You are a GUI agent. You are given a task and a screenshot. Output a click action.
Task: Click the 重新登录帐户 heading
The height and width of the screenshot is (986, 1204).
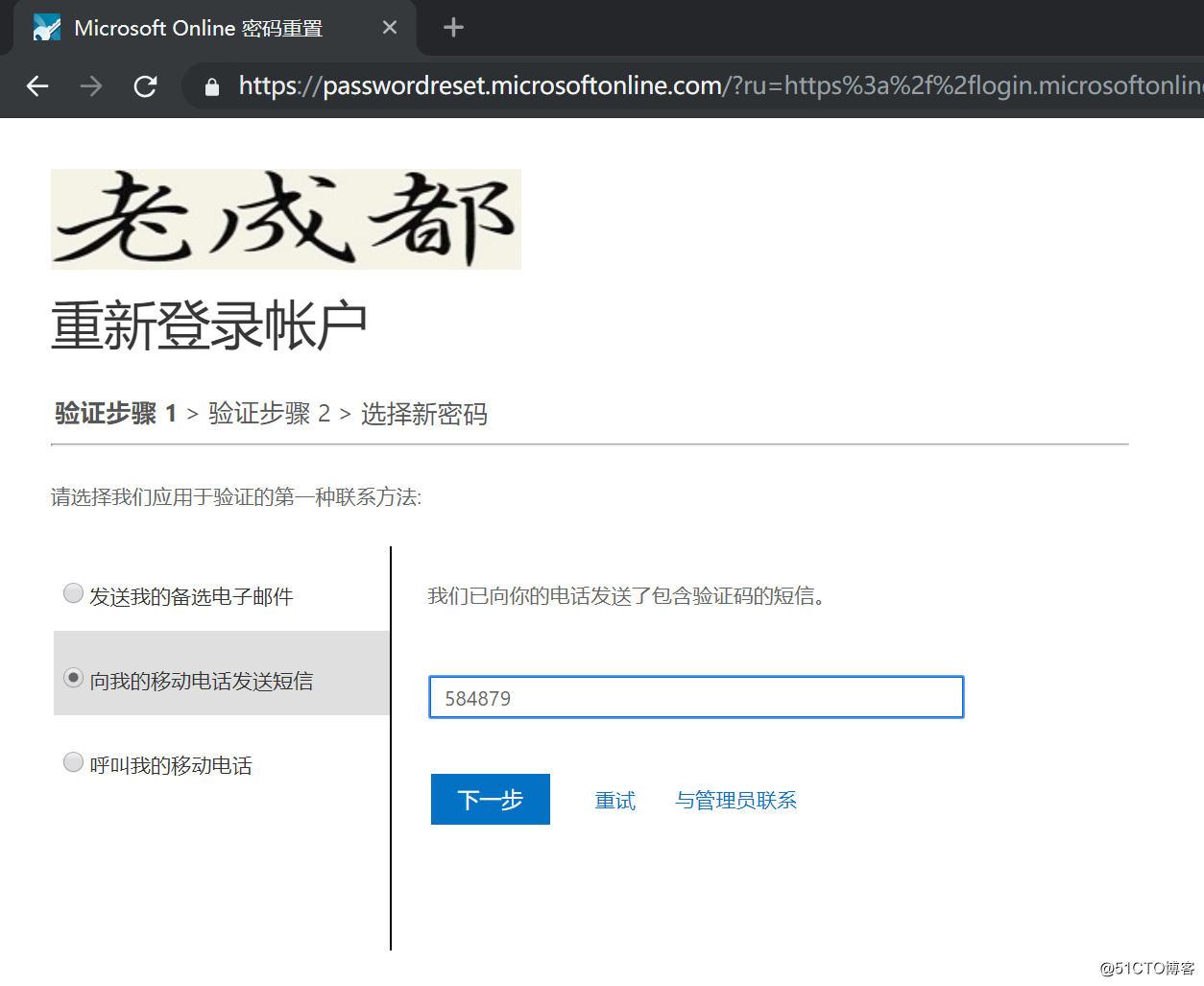pos(209,325)
